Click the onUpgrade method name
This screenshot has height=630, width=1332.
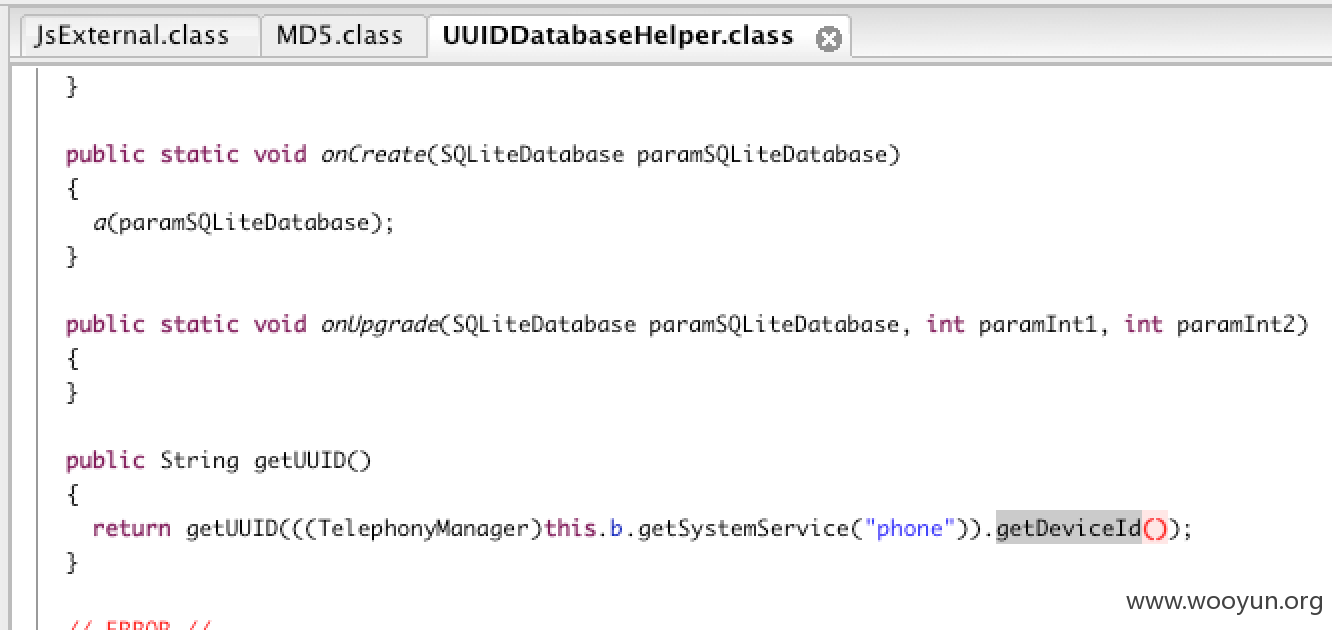tap(379, 324)
